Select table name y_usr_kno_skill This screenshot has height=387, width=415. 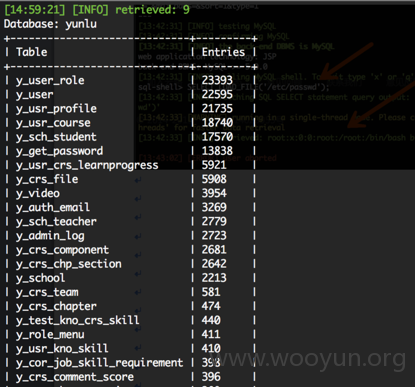[62, 349]
